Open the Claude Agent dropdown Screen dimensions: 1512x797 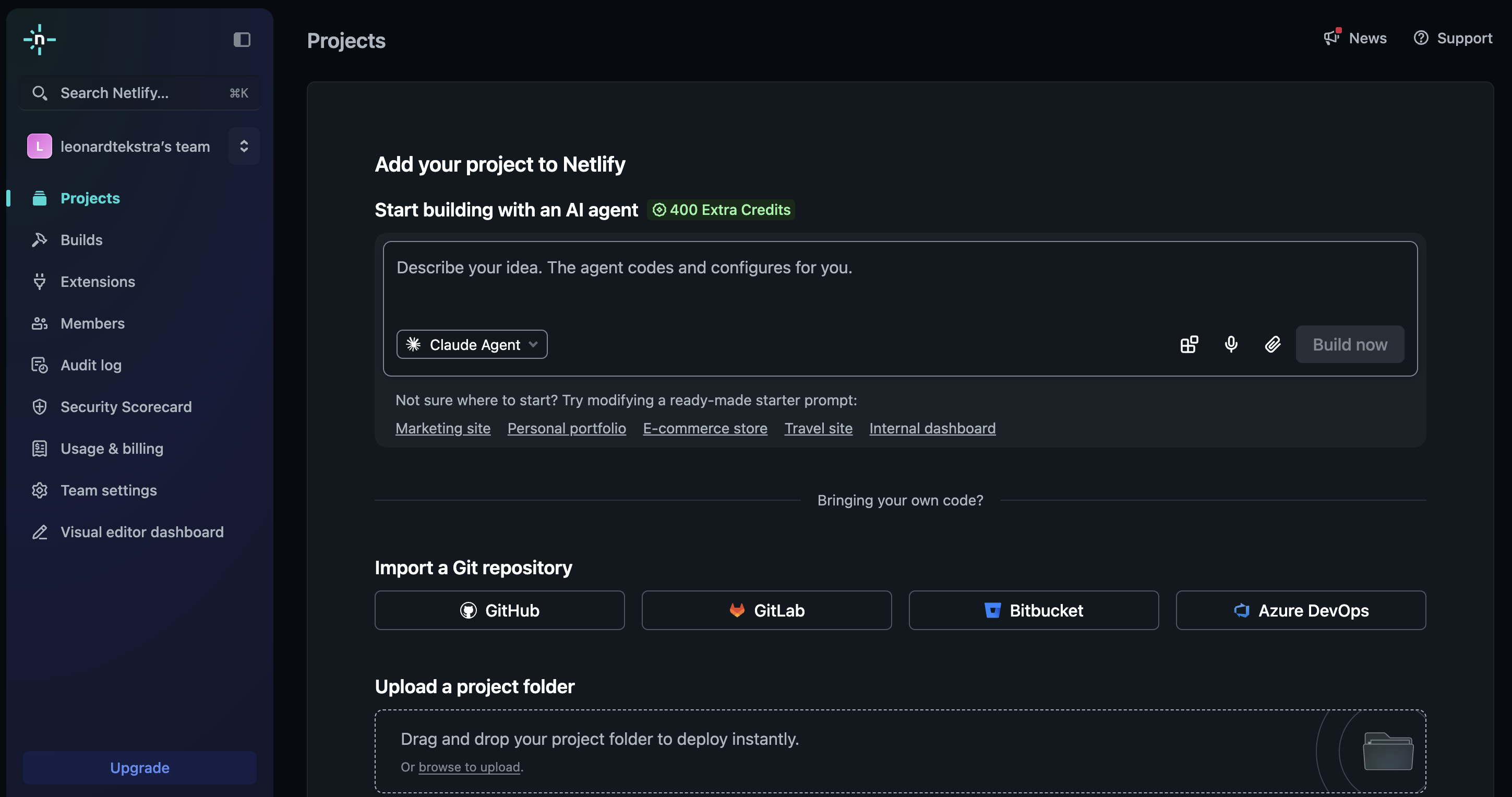[x=472, y=344]
